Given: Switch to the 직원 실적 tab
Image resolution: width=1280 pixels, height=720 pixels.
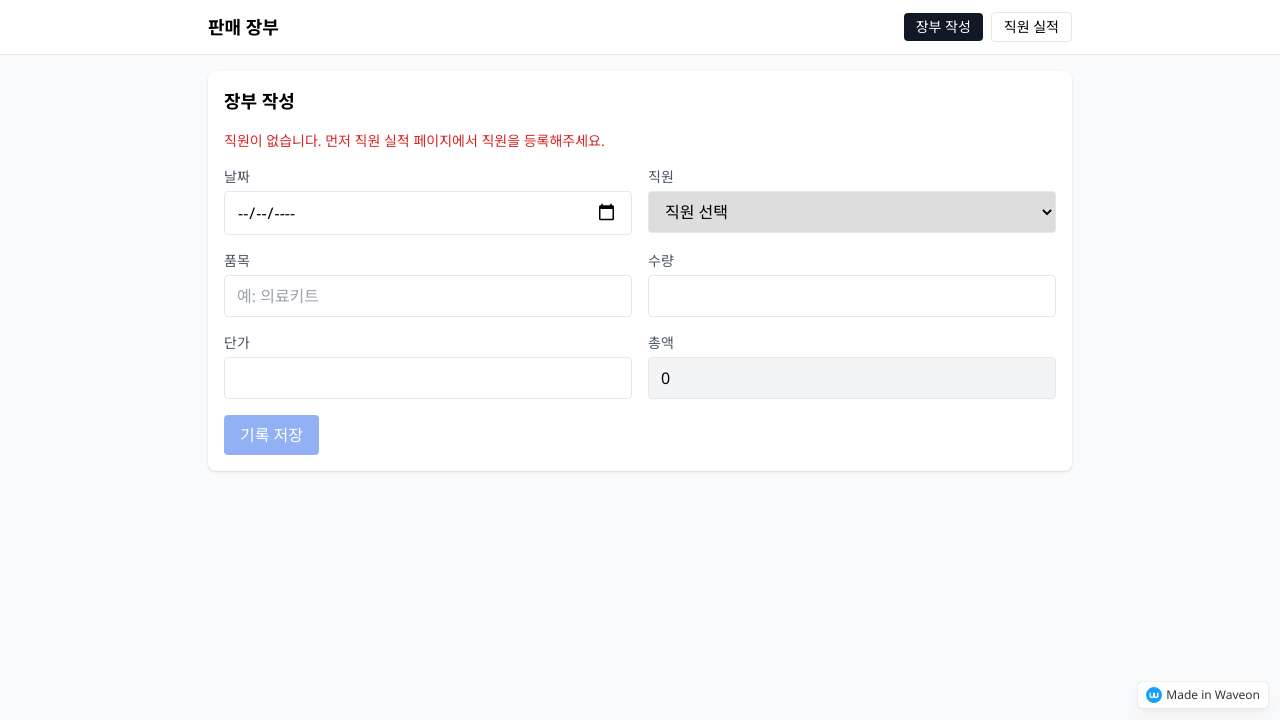Looking at the screenshot, I should [x=1031, y=27].
